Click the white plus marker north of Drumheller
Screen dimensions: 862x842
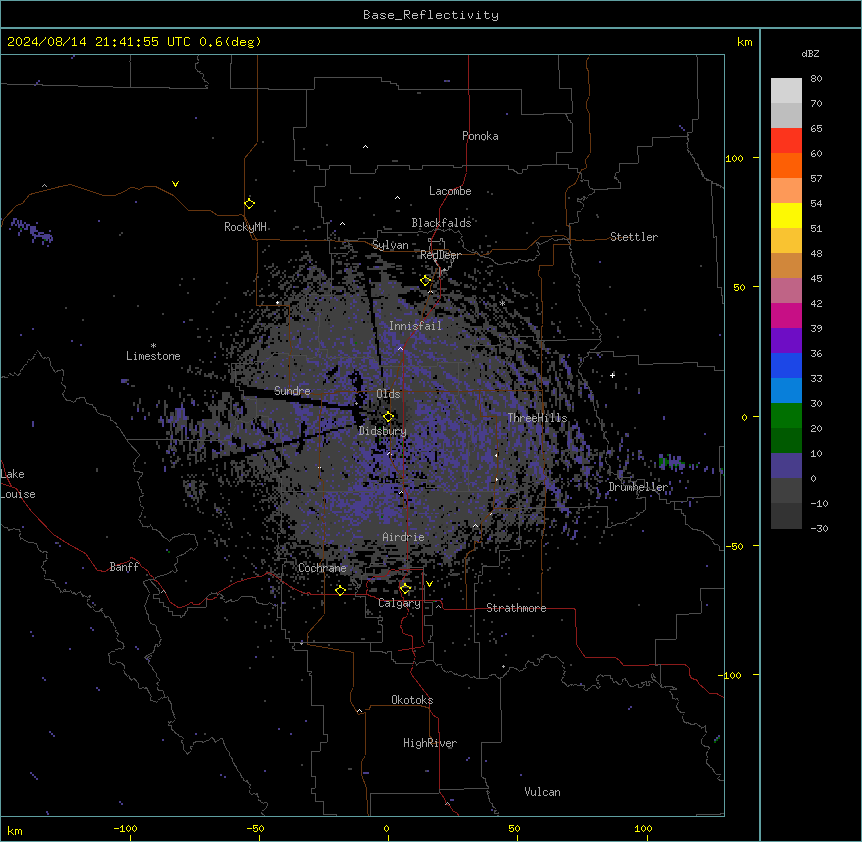(x=612, y=375)
